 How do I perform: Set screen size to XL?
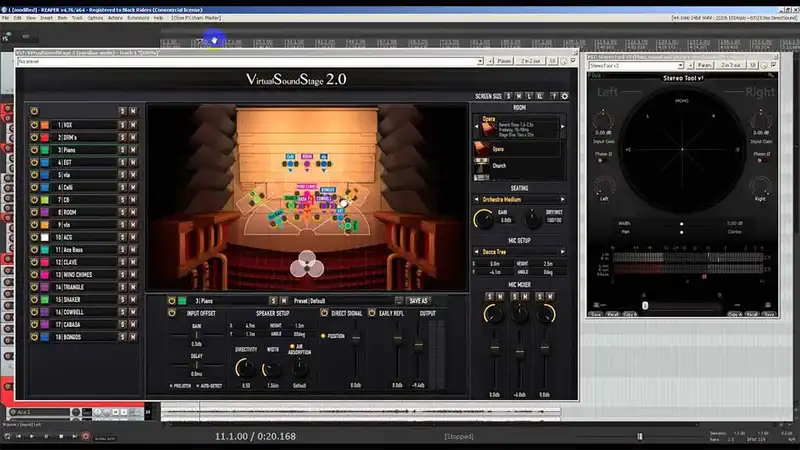(540, 96)
